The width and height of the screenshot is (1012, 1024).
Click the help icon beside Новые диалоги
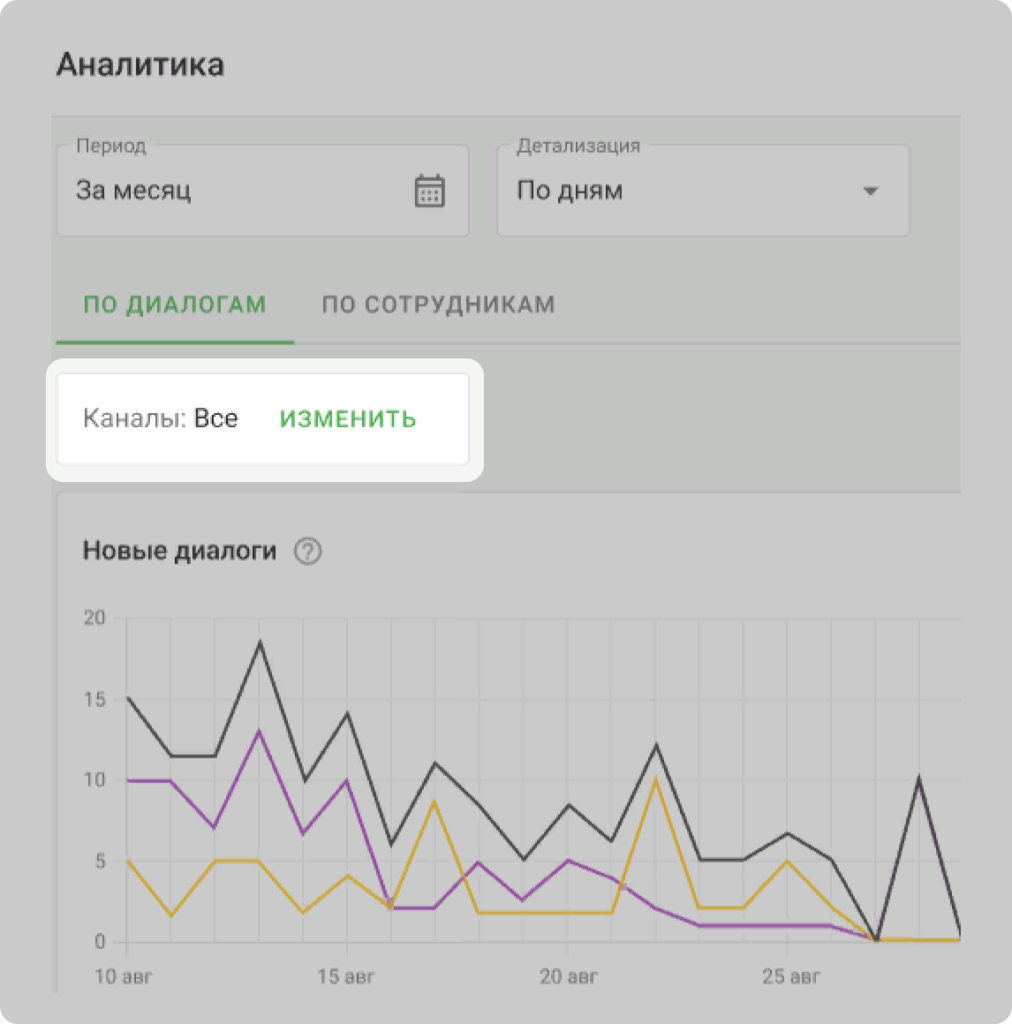point(309,551)
